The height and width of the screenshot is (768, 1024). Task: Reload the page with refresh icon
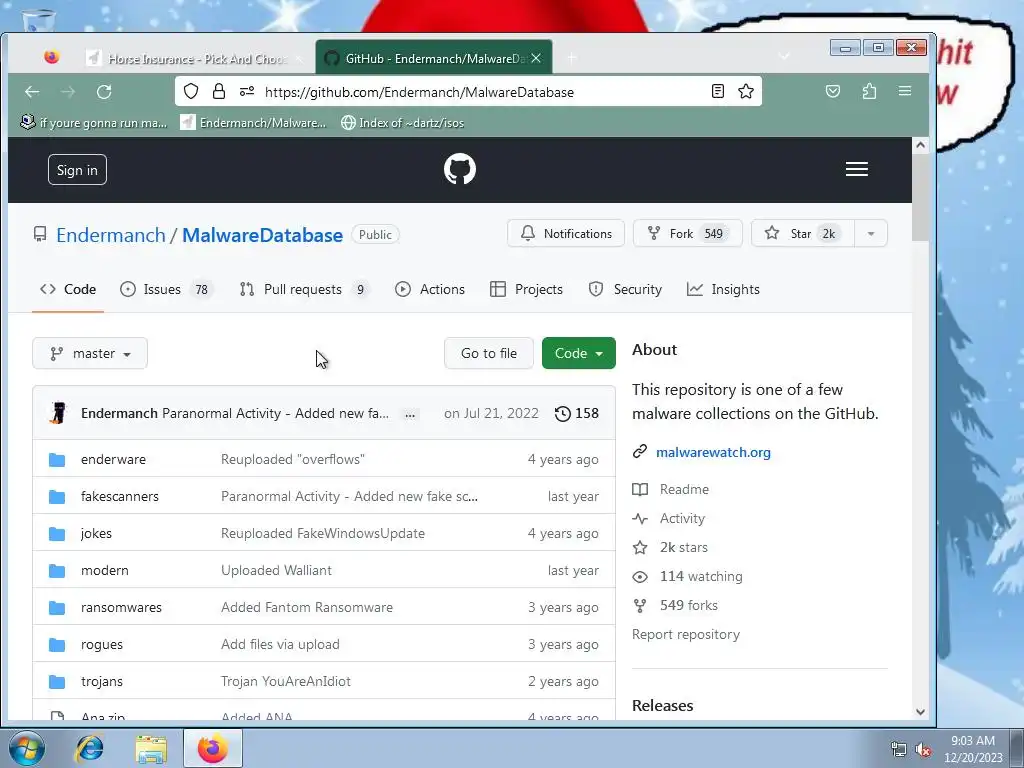coord(104,92)
